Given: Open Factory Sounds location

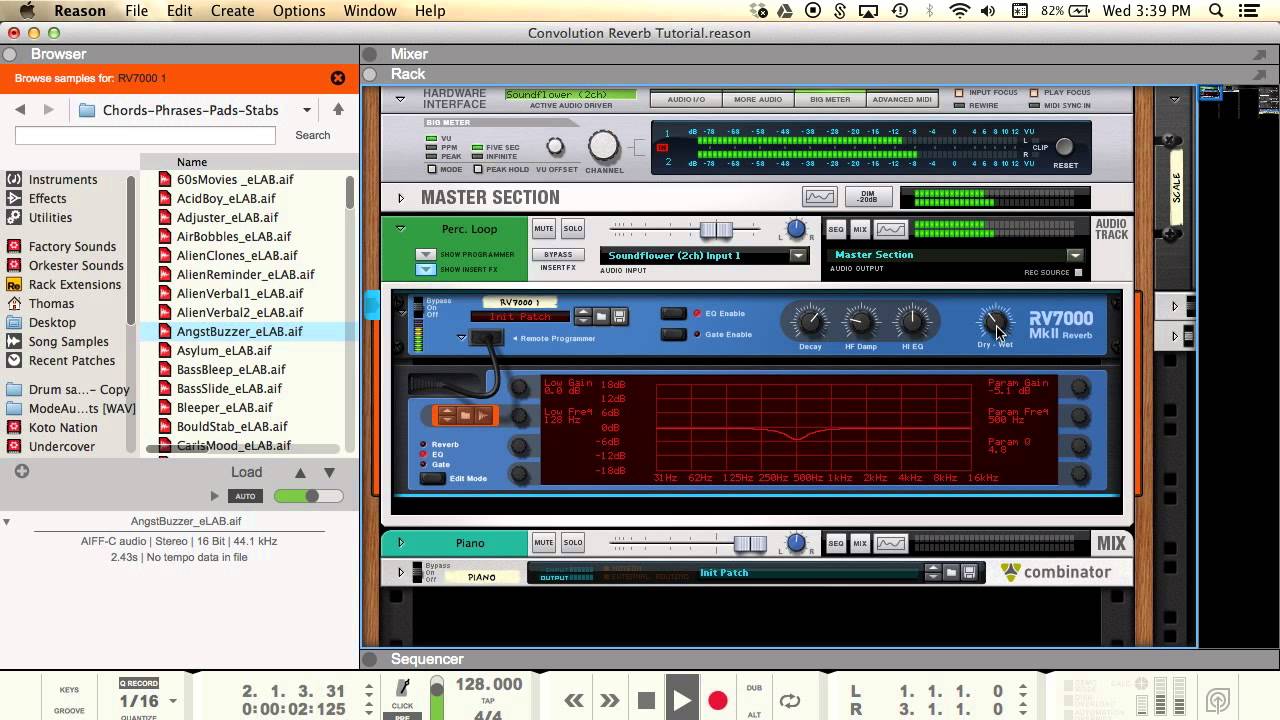Looking at the screenshot, I should (72, 247).
